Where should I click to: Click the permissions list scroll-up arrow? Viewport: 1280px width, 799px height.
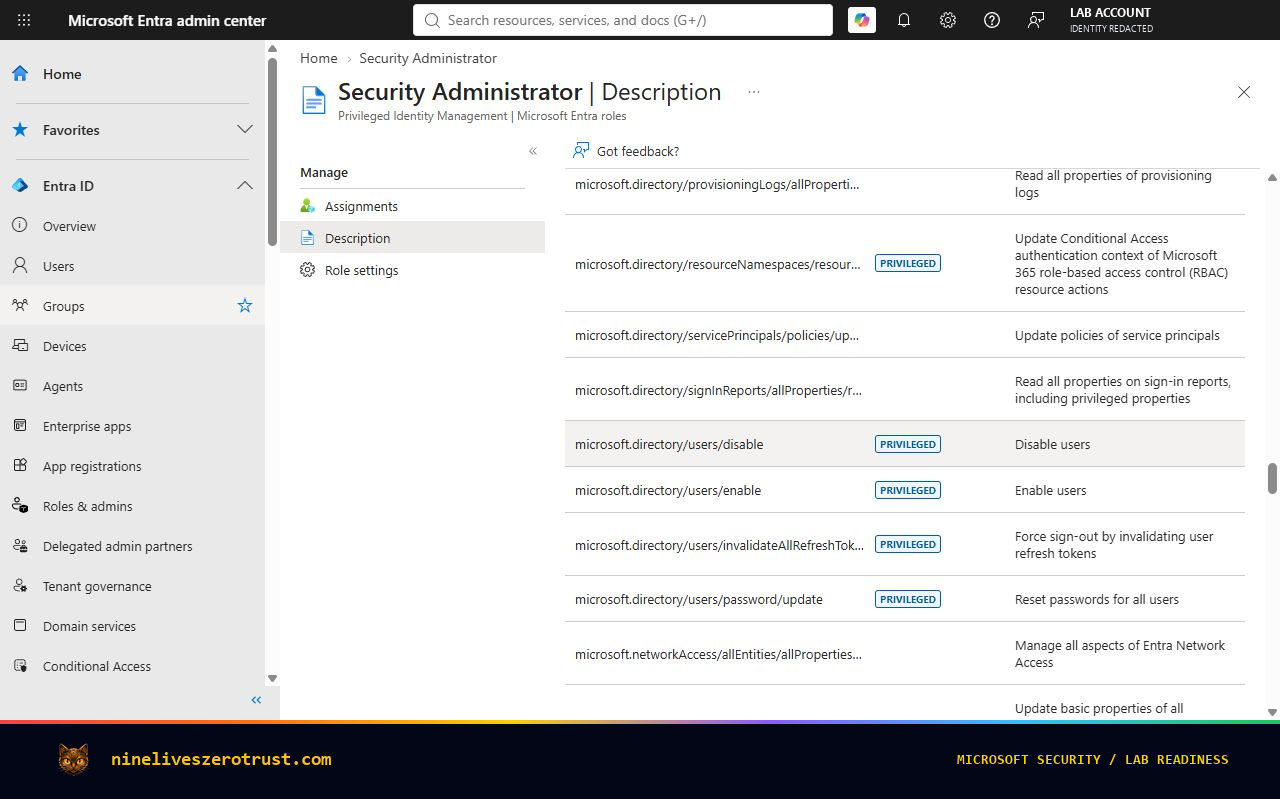[x=1272, y=178]
